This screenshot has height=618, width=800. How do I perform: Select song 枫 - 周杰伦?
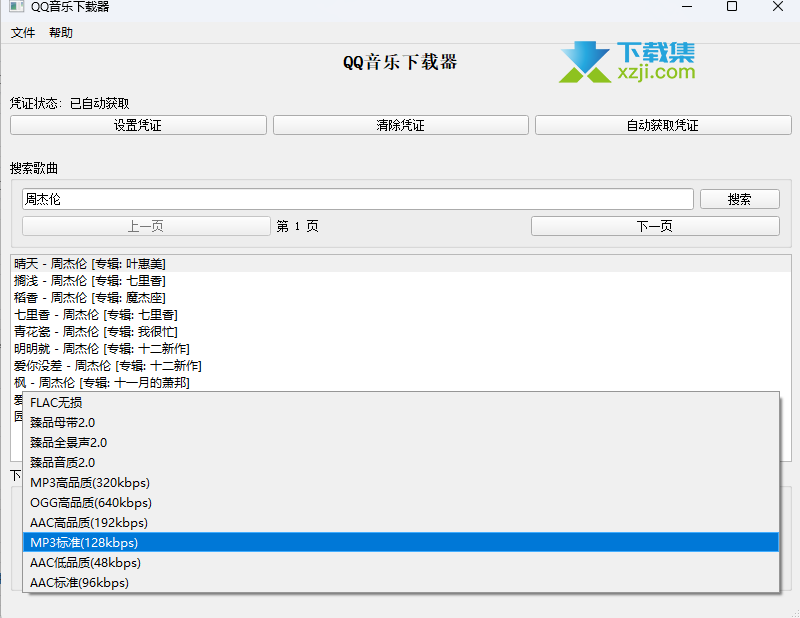point(401,382)
